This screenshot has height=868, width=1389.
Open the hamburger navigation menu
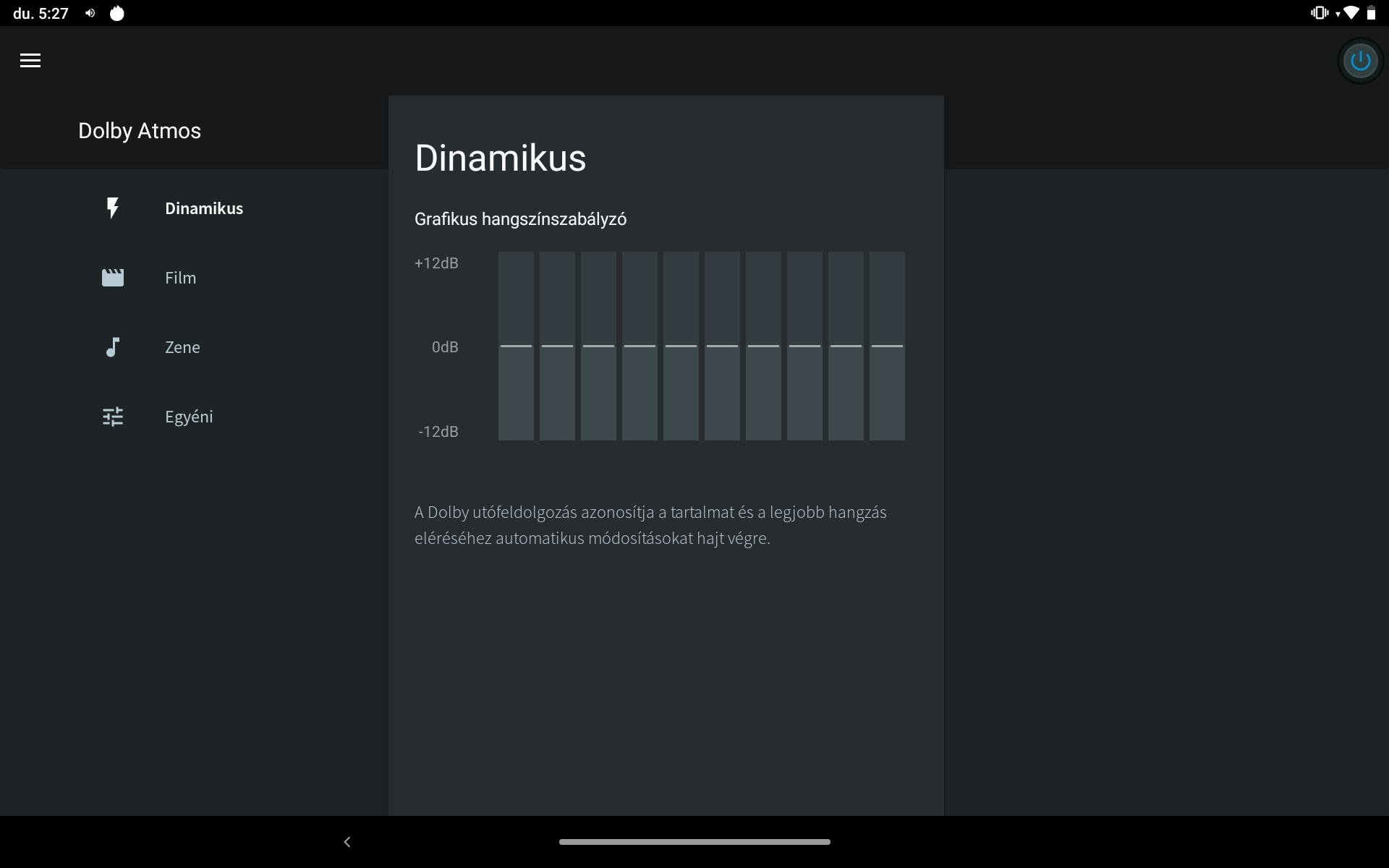pos(30,61)
